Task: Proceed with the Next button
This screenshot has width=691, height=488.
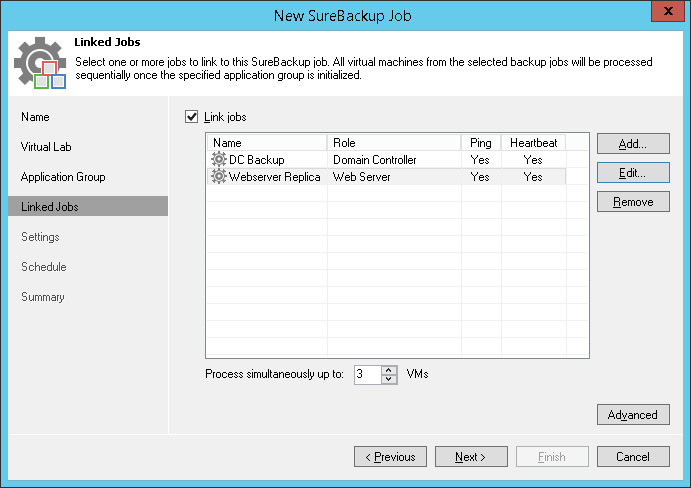Action: 471,457
